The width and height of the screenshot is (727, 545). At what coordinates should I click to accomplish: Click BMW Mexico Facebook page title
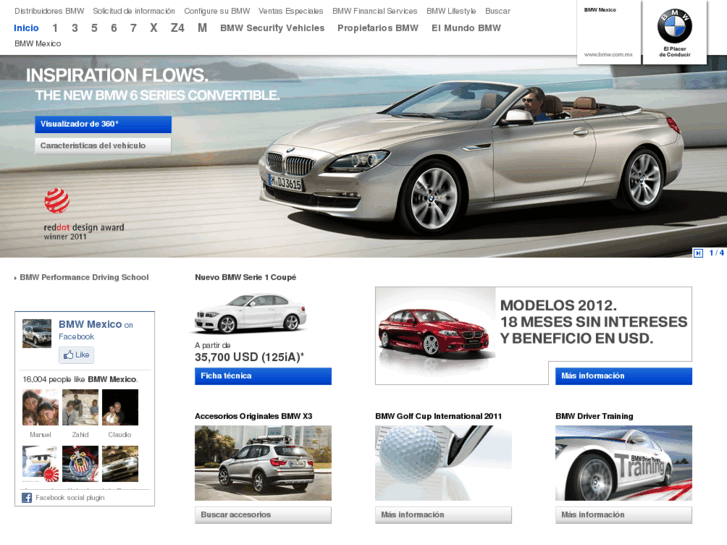coord(90,324)
